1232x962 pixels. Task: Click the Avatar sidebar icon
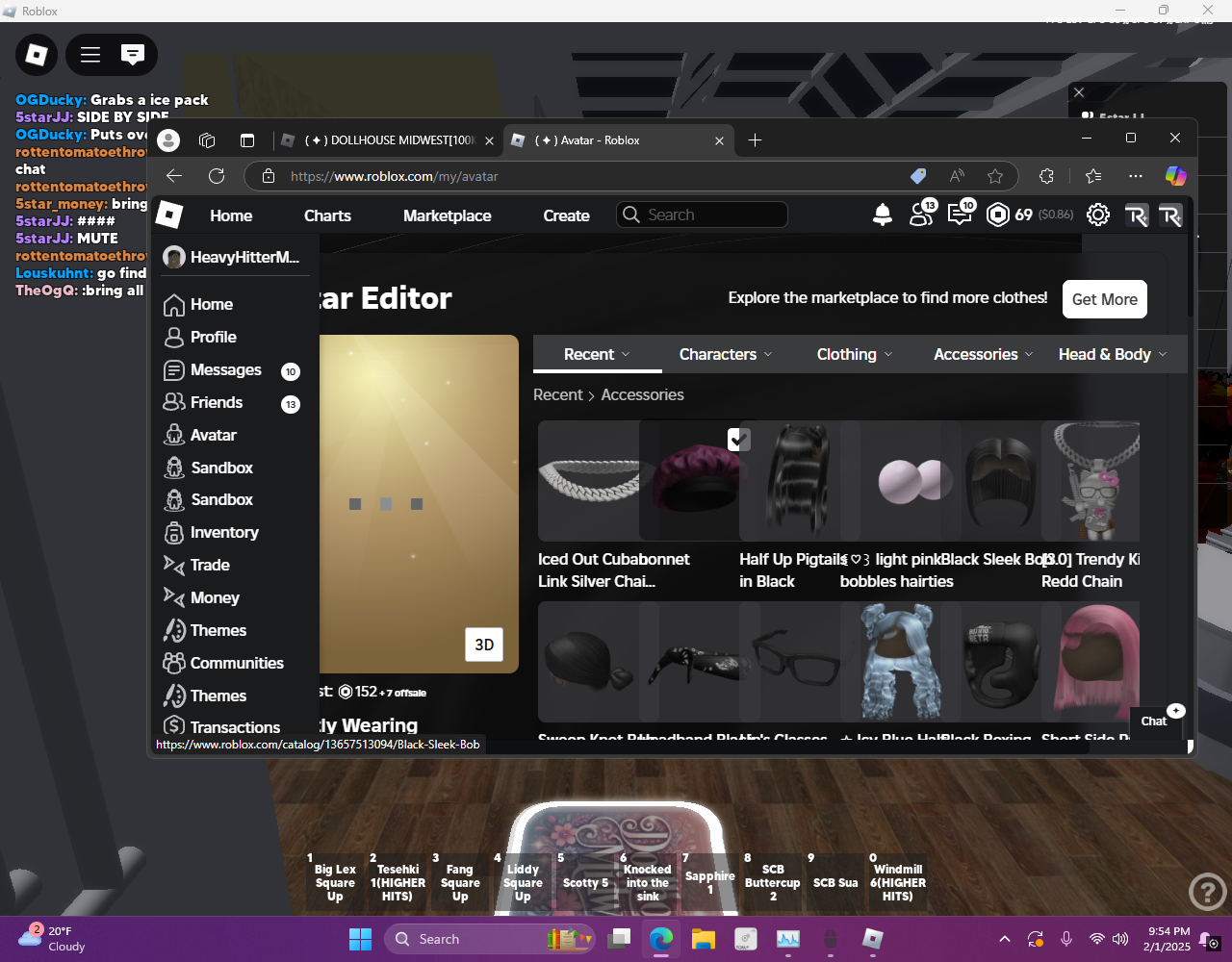(174, 435)
